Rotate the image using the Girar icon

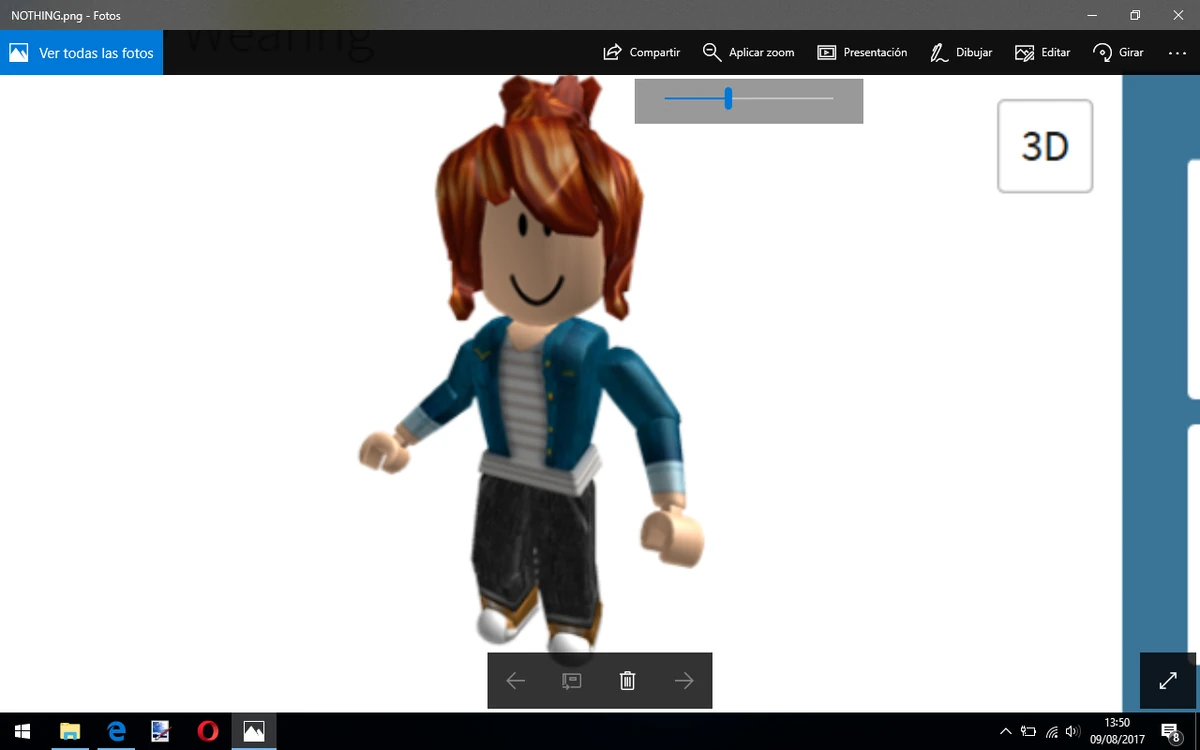pyautogui.click(x=1100, y=52)
